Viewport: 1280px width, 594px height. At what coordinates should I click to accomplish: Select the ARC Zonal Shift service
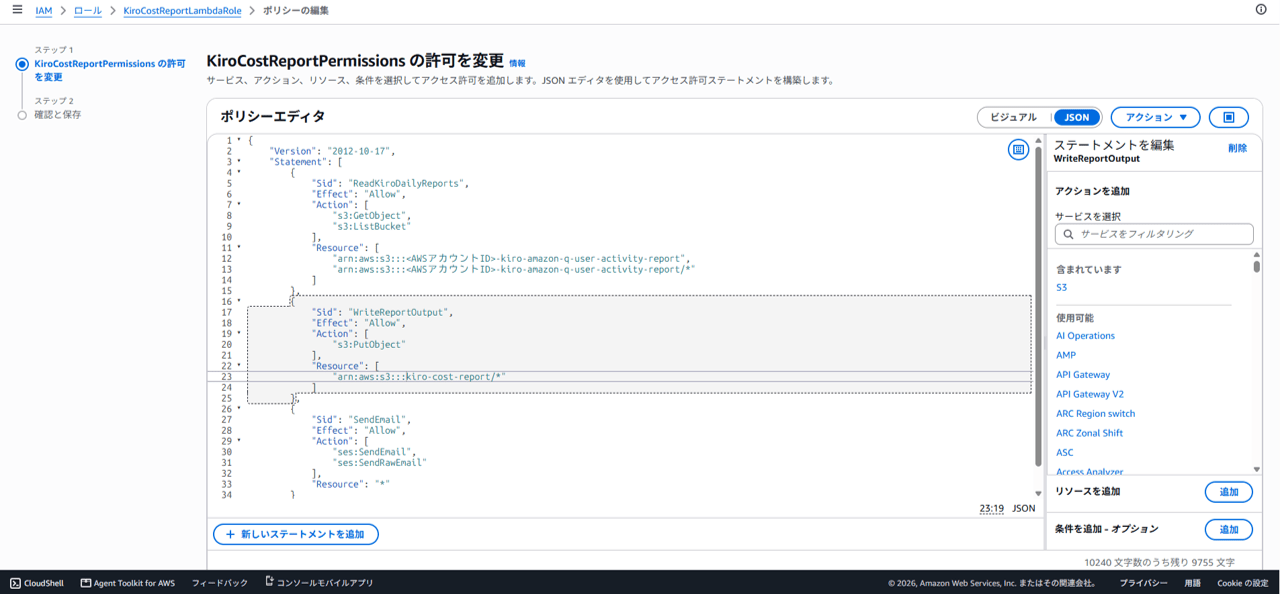[1089, 433]
